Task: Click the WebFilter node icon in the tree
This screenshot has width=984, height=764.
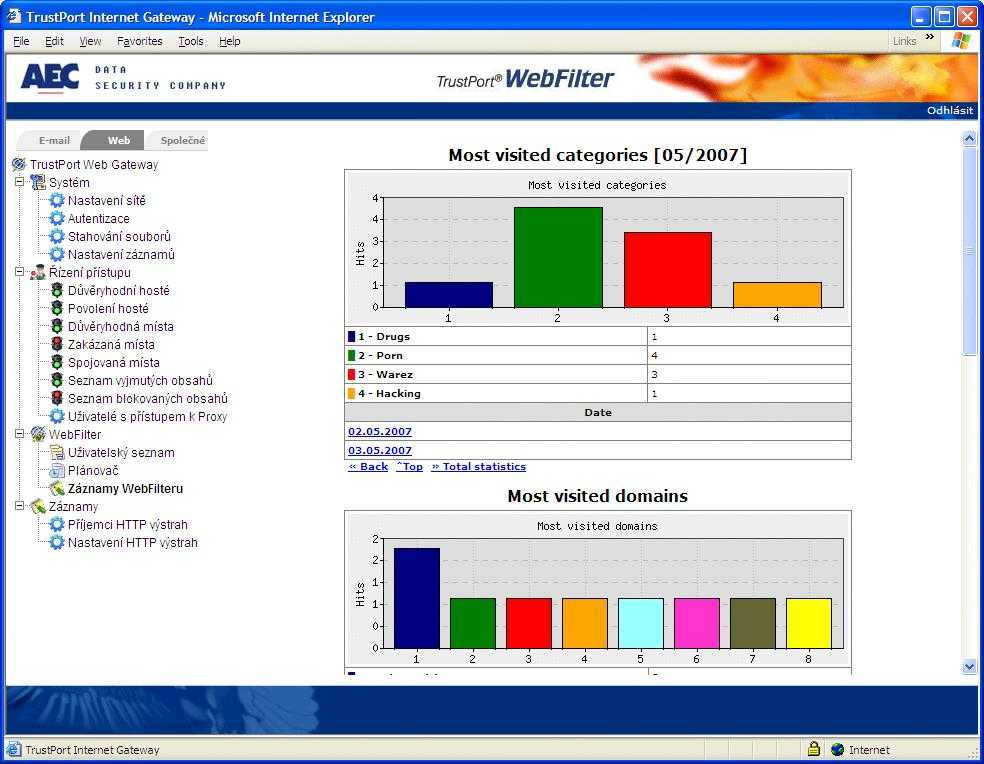Action: pyautogui.click(x=38, y=434)
